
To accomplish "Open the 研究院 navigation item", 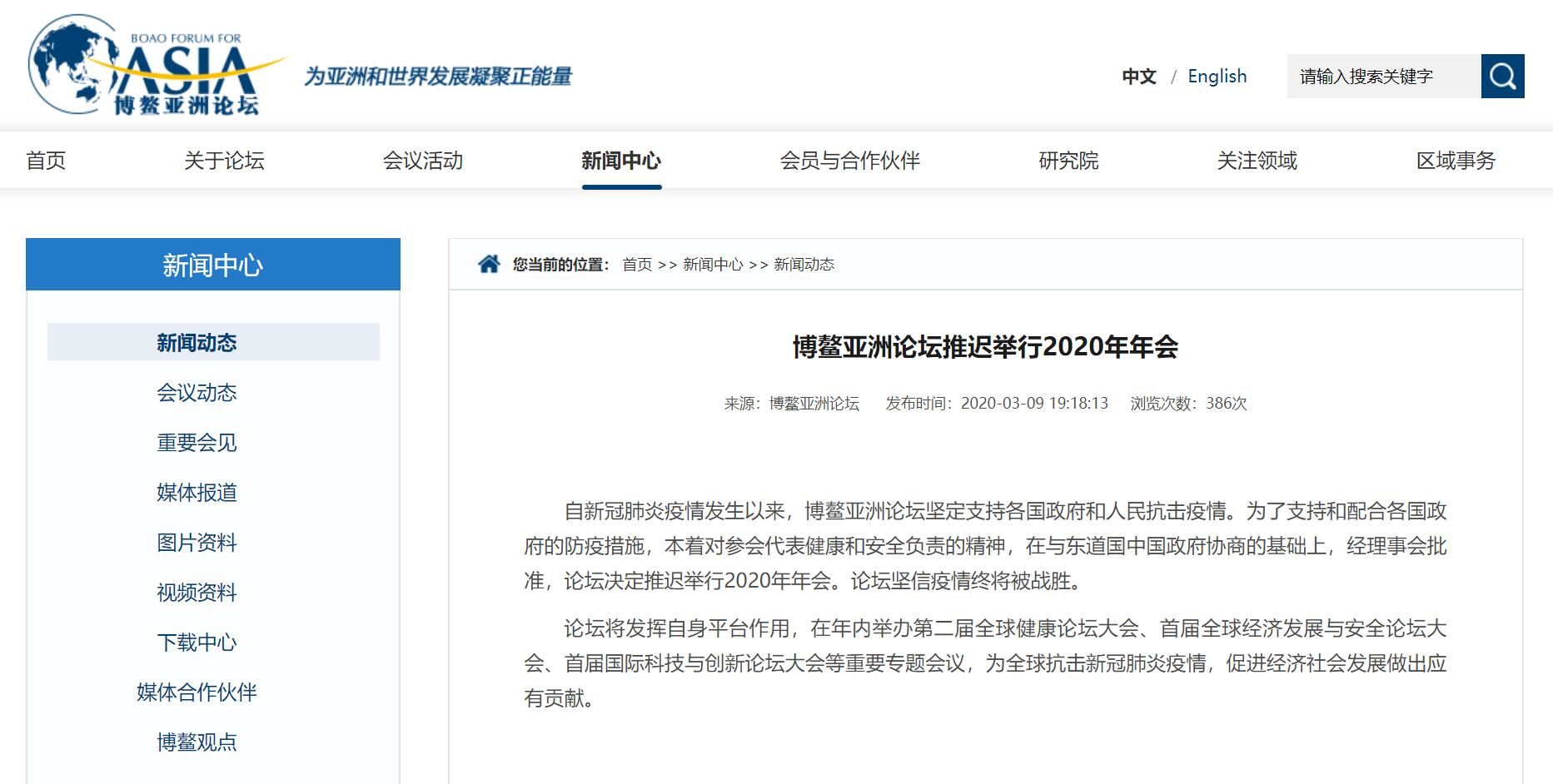I will 1068,161.
